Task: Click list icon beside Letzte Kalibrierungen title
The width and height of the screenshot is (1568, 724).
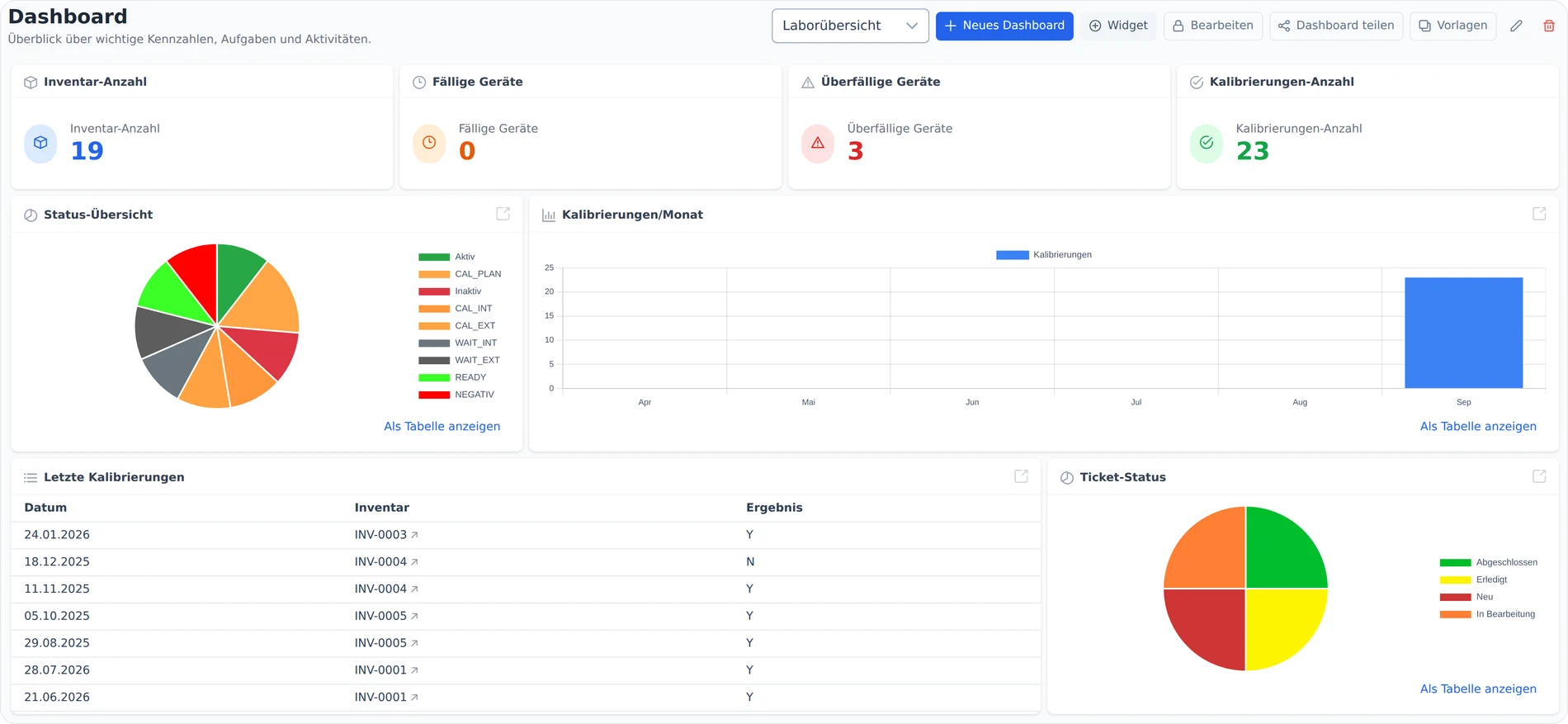Action: (x=31, y=478)
